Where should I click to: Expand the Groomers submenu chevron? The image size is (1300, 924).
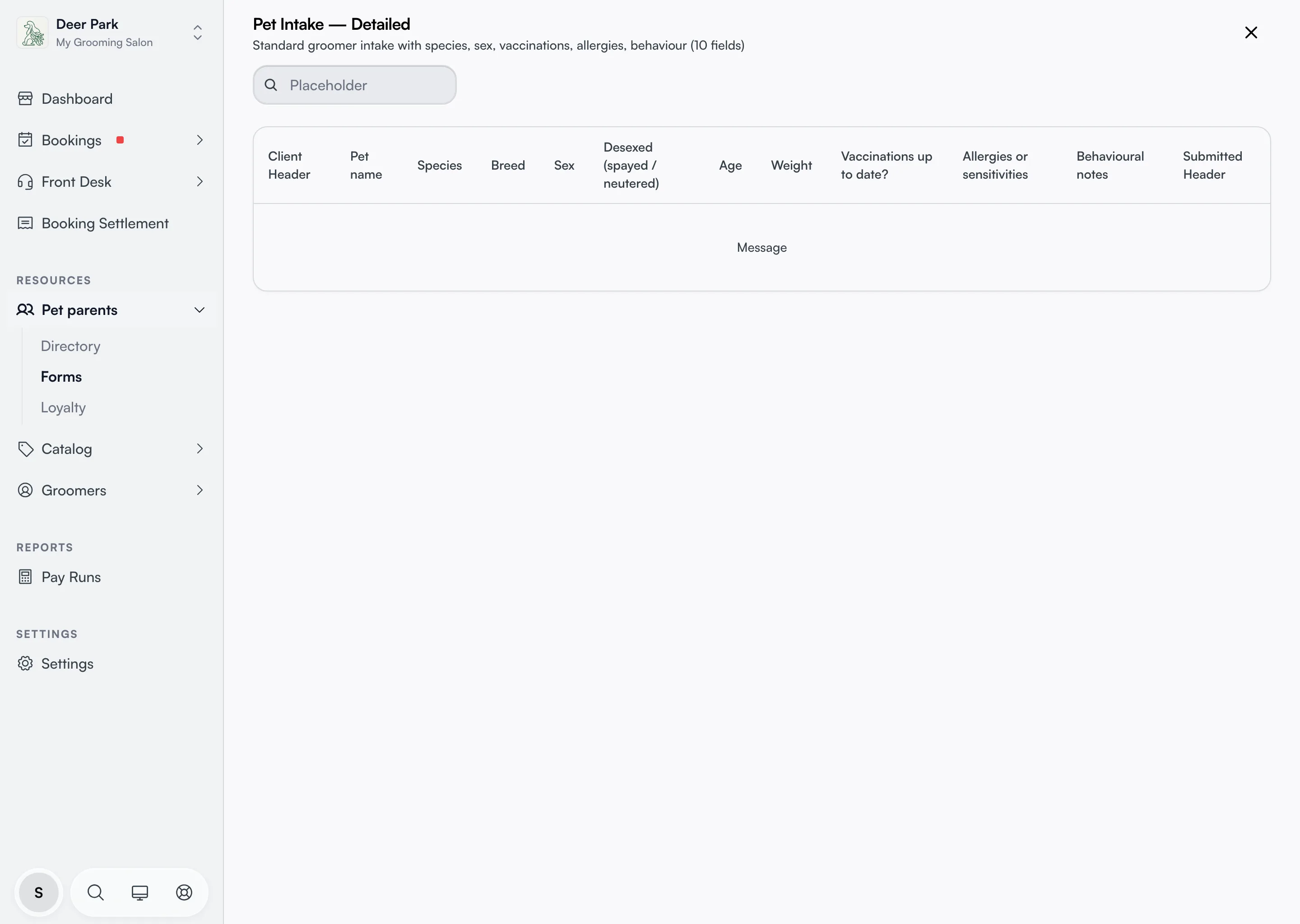pyautogui.click(x=199, y=490)
